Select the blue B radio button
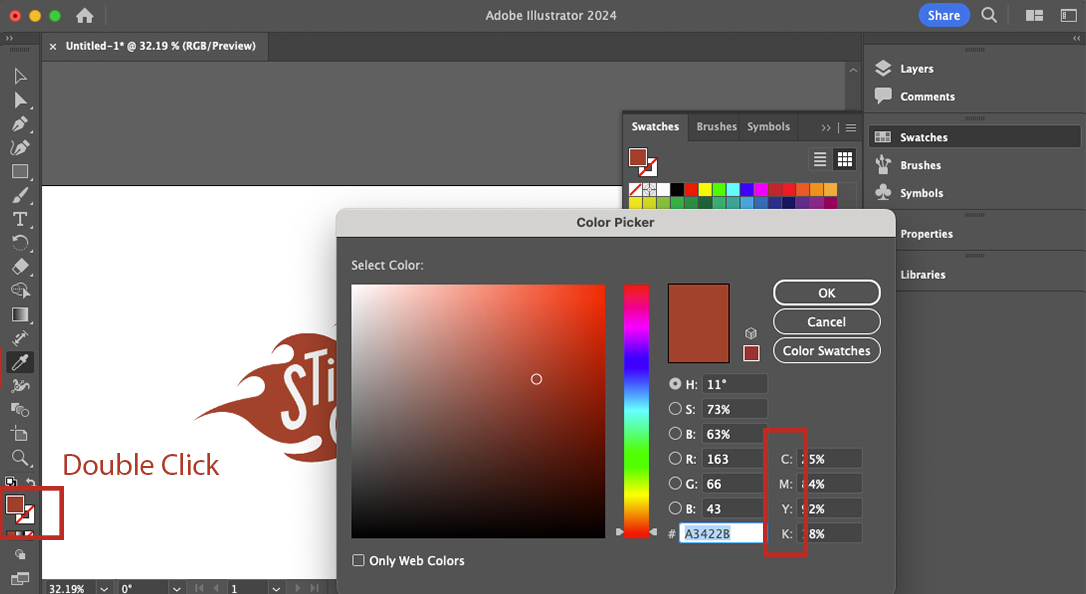 [675, 508]
